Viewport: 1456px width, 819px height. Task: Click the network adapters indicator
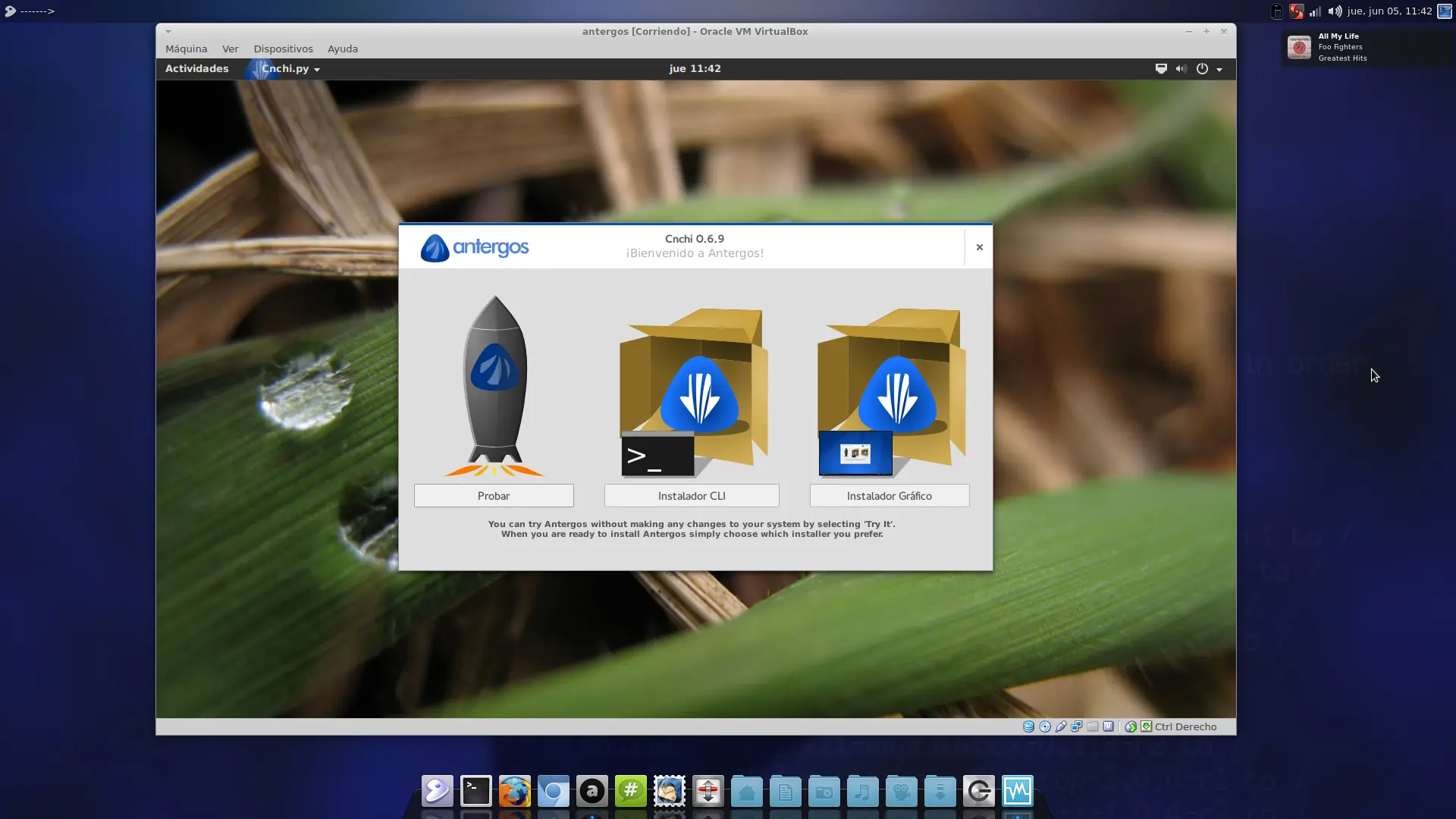pos(1077,726)
